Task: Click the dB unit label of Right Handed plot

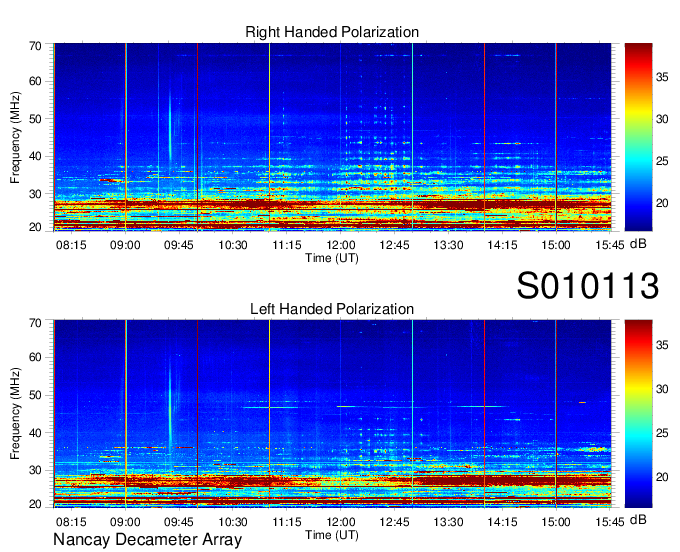Action: (x=638, y=244)
